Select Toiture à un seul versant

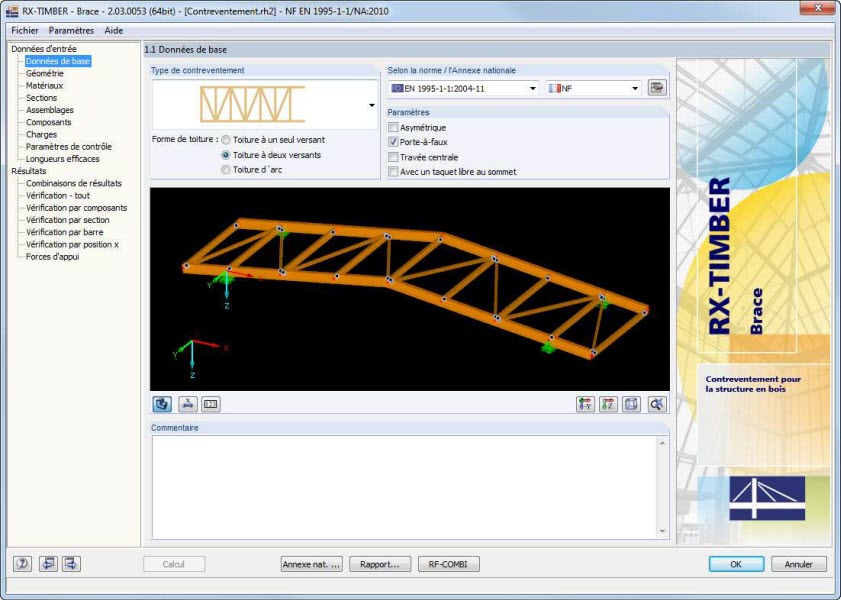tap(226, 140)
